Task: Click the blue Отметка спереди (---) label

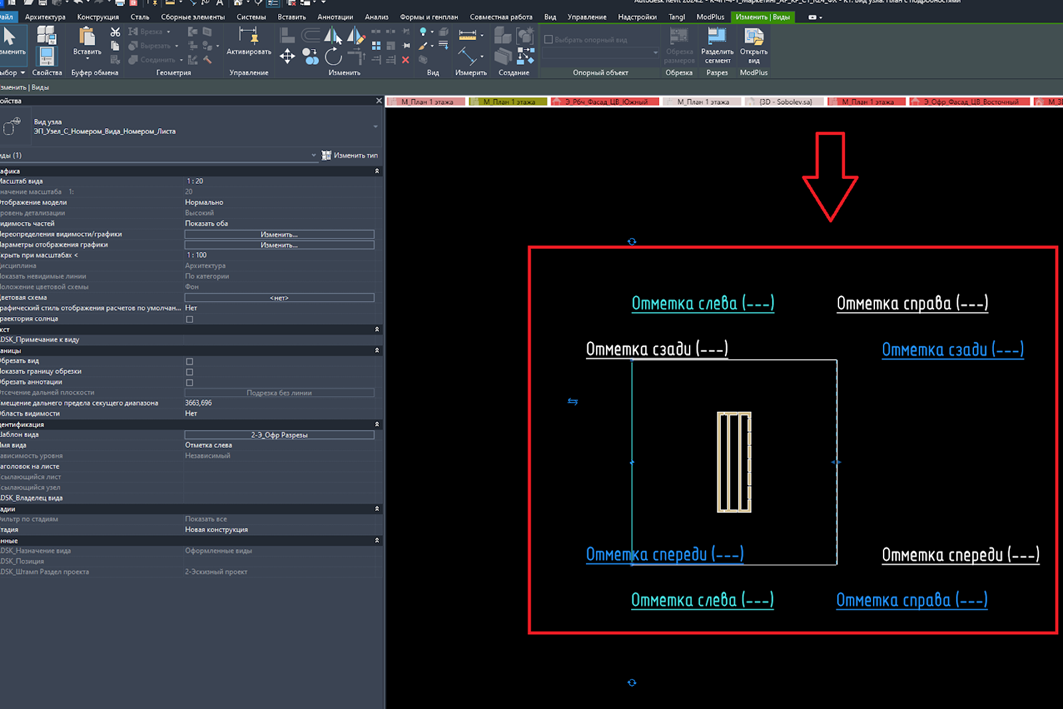Action: (664, 554)
